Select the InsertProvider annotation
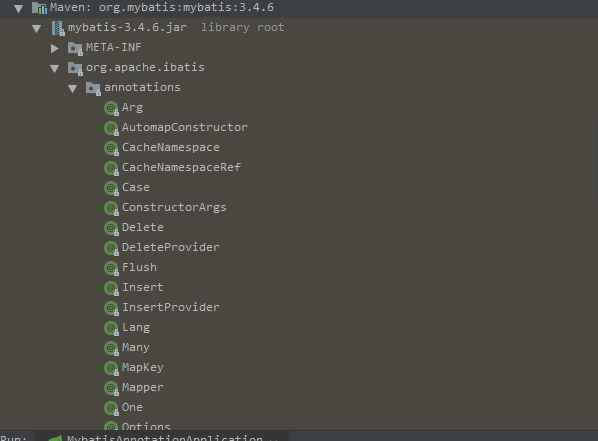The height and width of the screenshot is (441, 598). click(x=170, y=307)
